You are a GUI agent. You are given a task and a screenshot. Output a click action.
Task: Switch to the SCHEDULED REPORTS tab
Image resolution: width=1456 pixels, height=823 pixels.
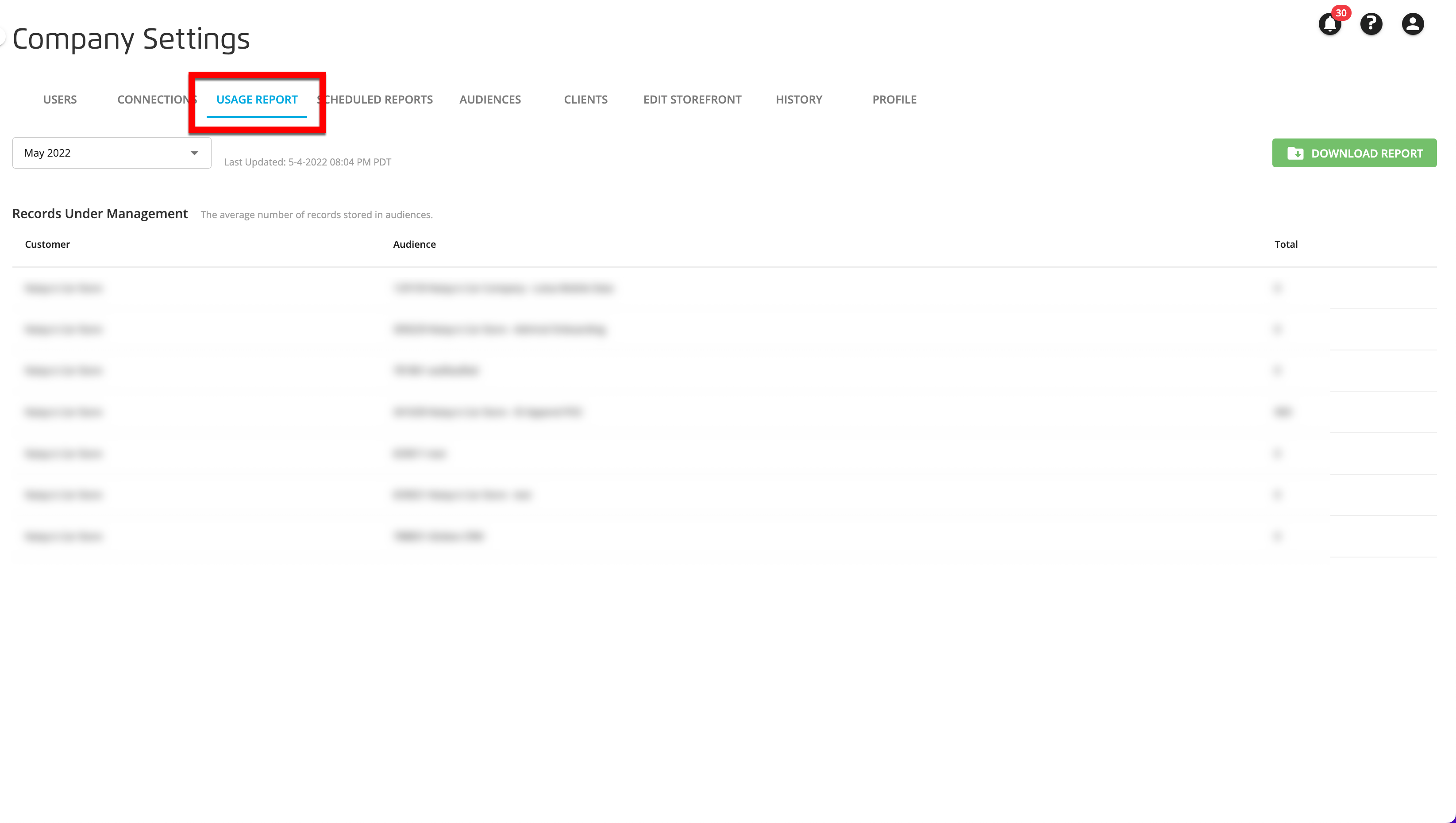pyautogui.click(x=374, y=99)
